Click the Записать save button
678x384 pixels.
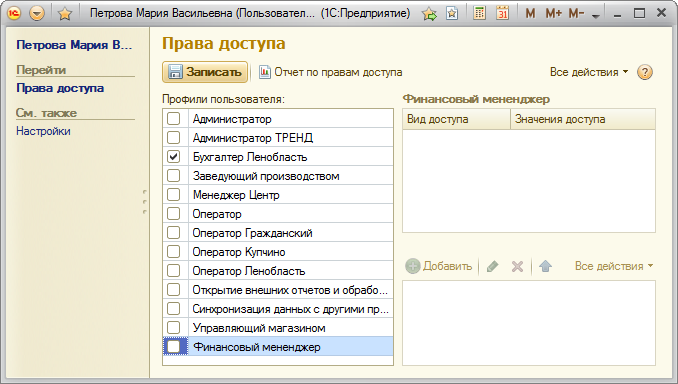205,72
